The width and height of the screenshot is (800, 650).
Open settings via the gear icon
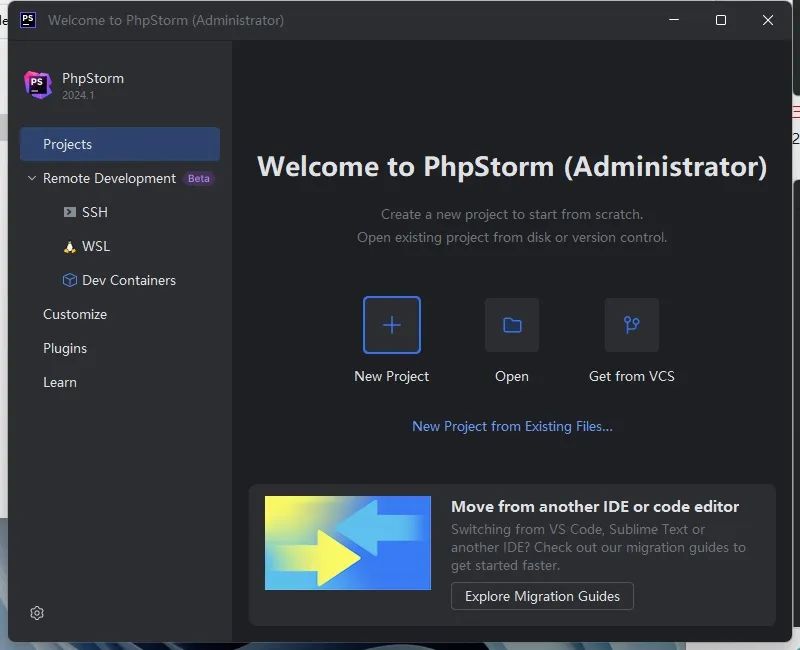click(37, 613)
